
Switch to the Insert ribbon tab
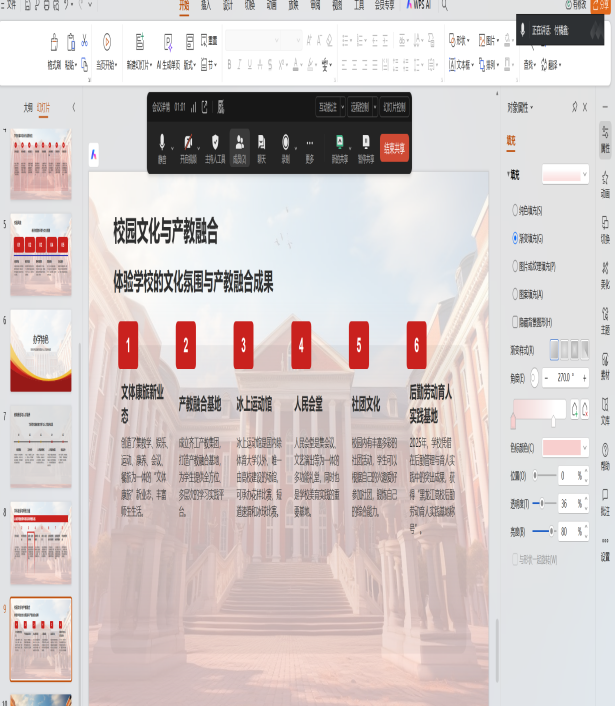pyautogui.click(x=206, y=5)
